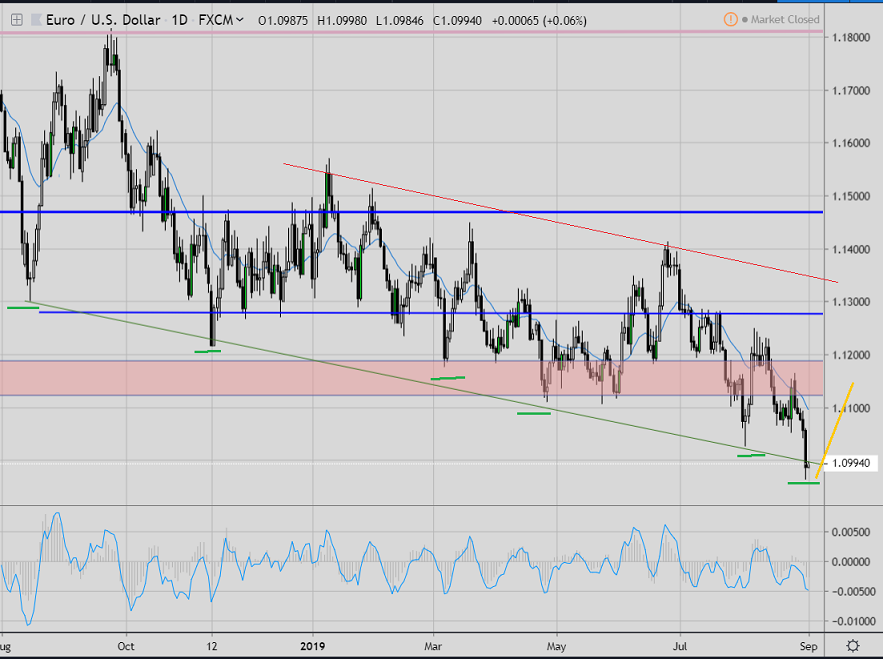Open the FXCM source dropdown chevron
Image resolution: width=883 pixels, height=659 pixels.
[240, 20]
